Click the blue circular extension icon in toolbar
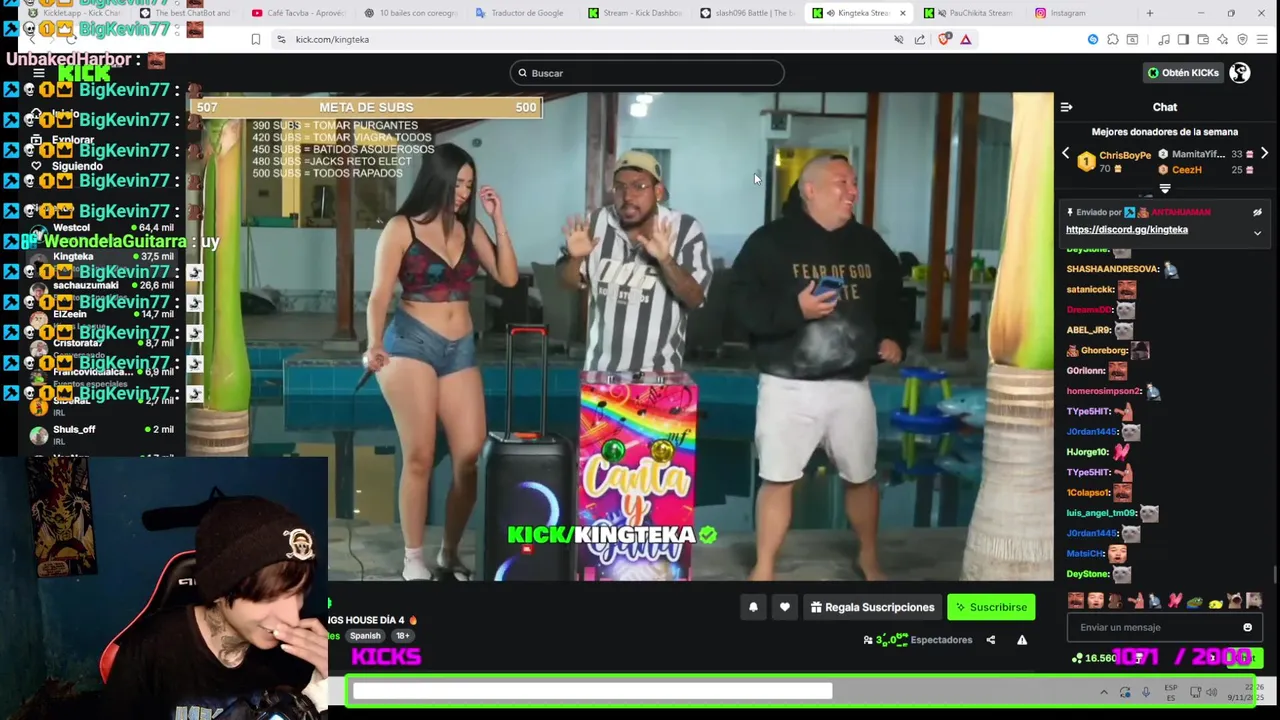 coord(1093,39)
